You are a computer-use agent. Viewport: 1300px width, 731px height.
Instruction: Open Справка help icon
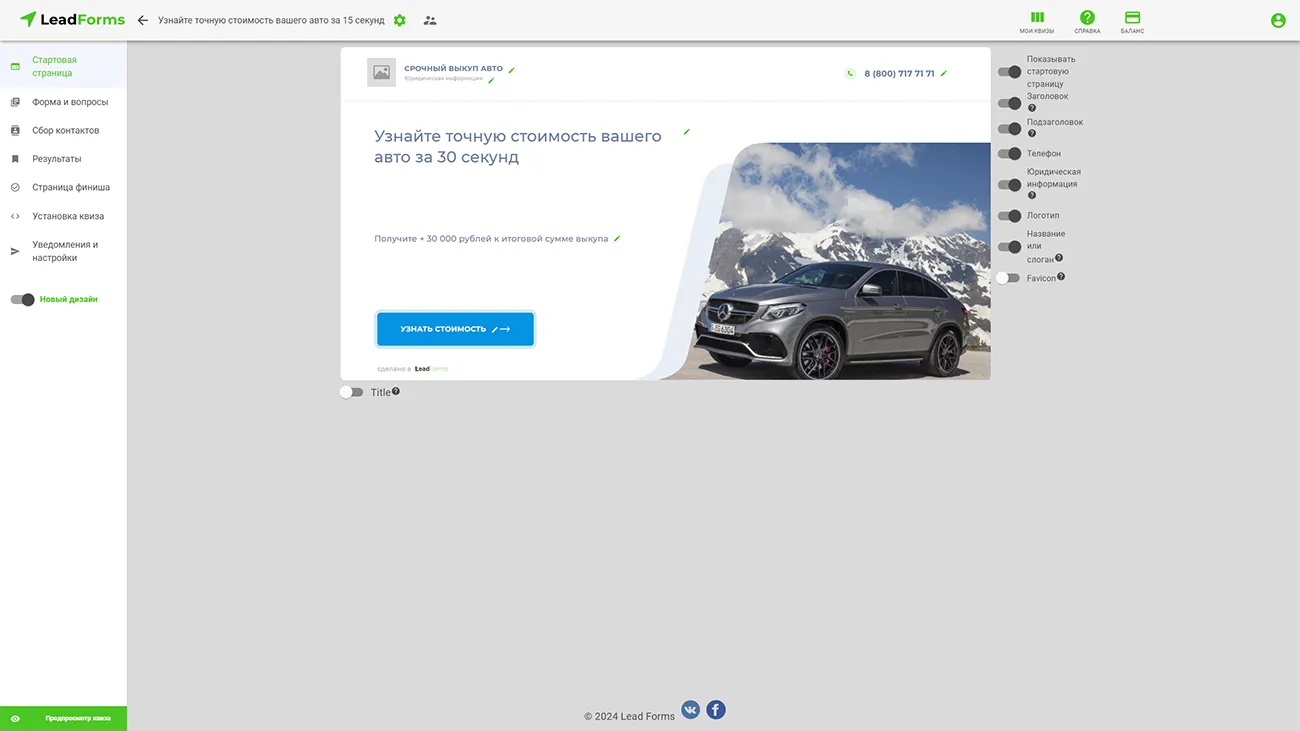coord(1087,18)
